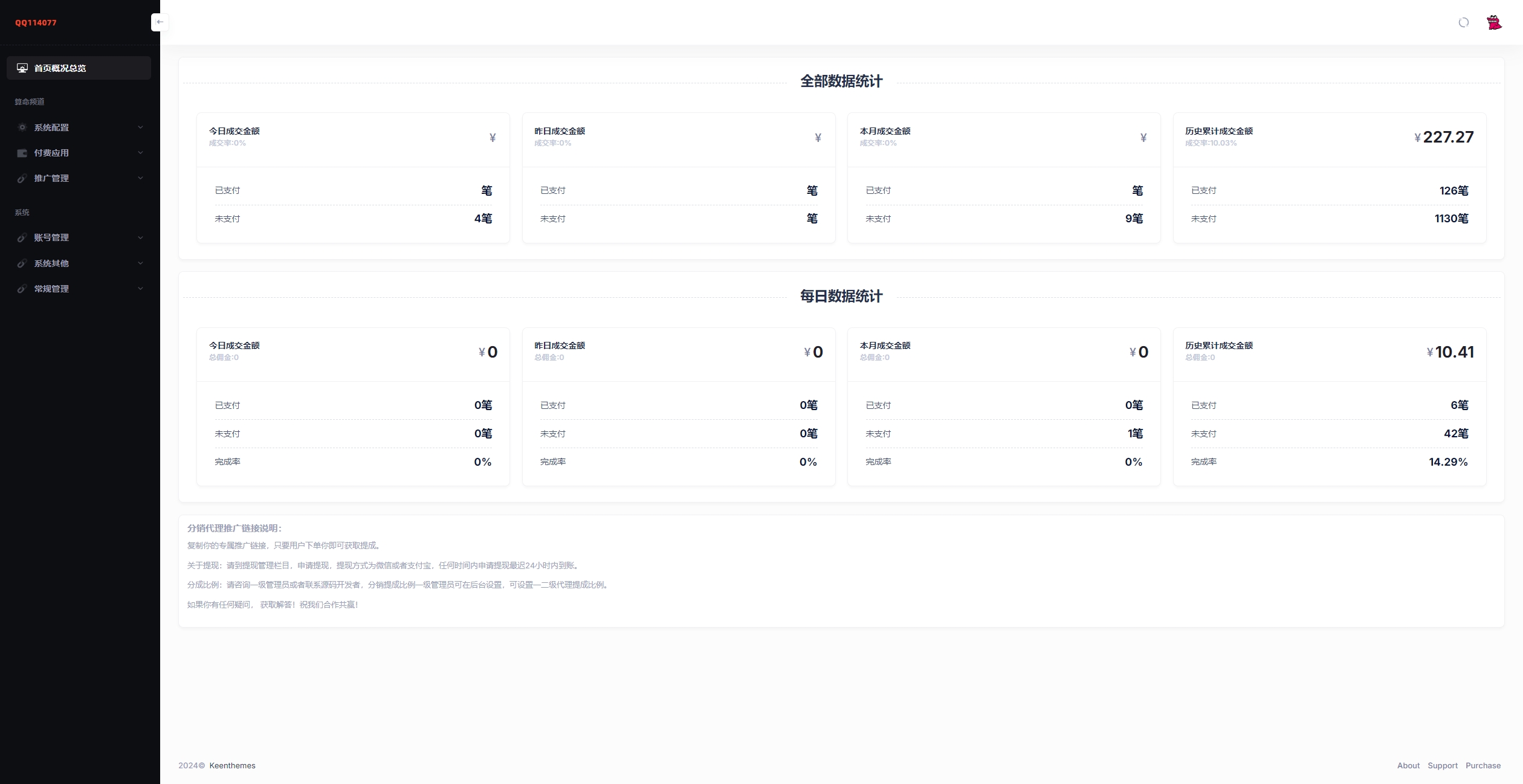Open 系统配置 menu section
Viewport: 1523px width, 784px height.
75,127
